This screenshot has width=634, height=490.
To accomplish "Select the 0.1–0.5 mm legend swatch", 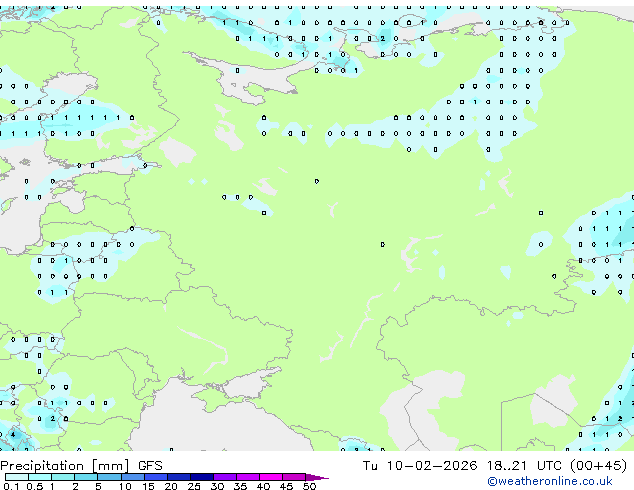I will click(x=17, y=477).
